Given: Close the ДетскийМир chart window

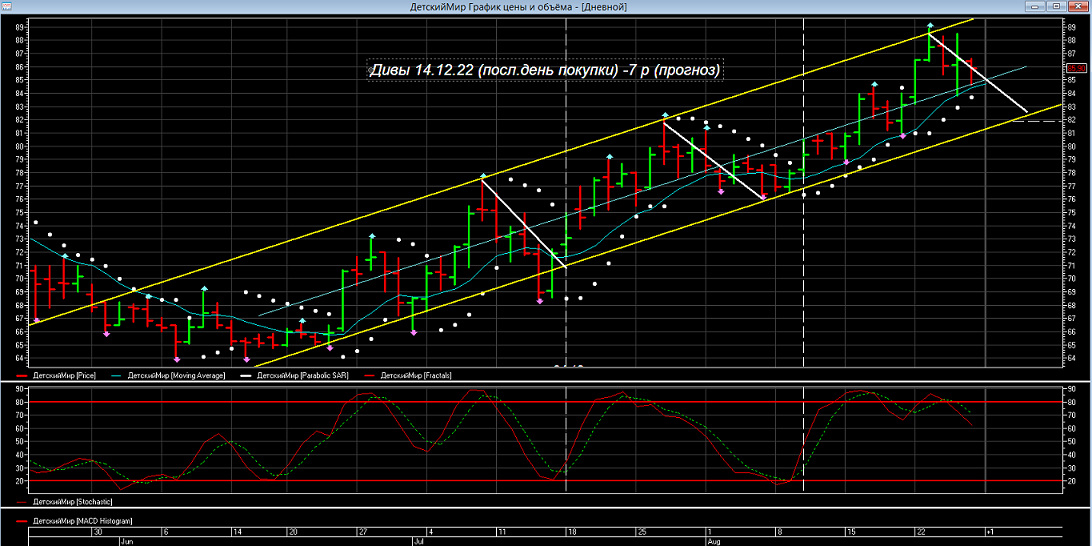Looking at the screenshot, I should tap(1077, 6).
